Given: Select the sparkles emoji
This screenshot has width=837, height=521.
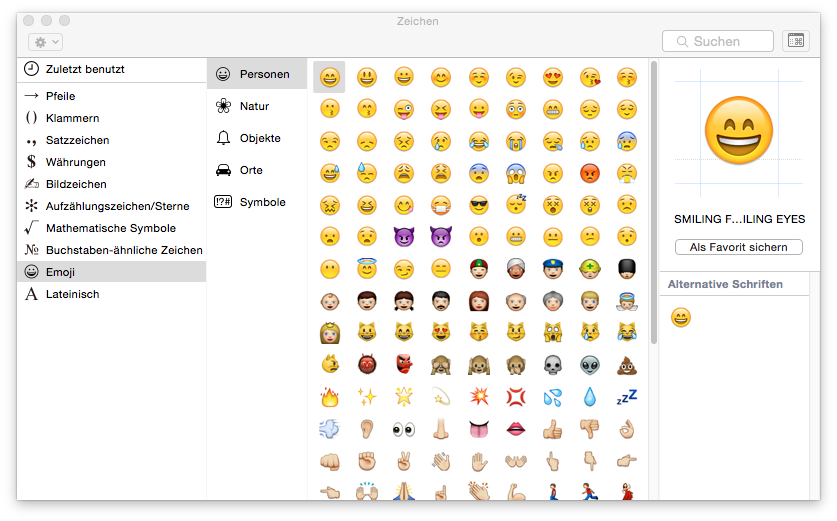Looking at the screenshot, I should coord(367,397).
